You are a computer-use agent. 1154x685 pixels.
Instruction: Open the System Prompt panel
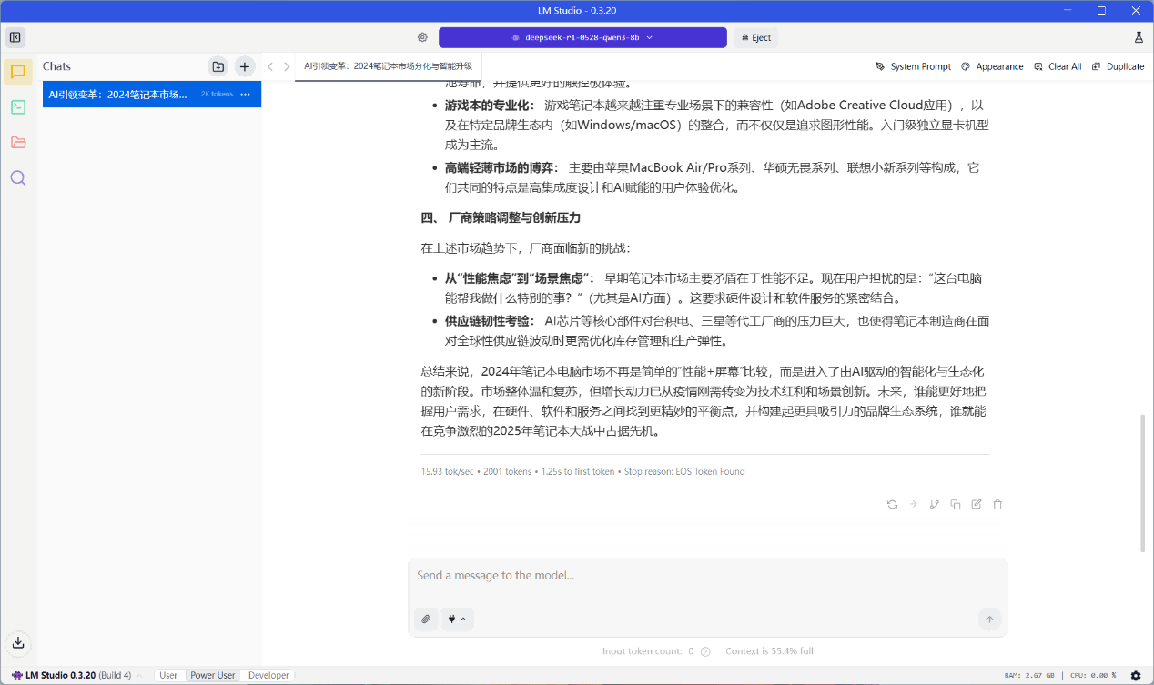click(x=913, y=67)
